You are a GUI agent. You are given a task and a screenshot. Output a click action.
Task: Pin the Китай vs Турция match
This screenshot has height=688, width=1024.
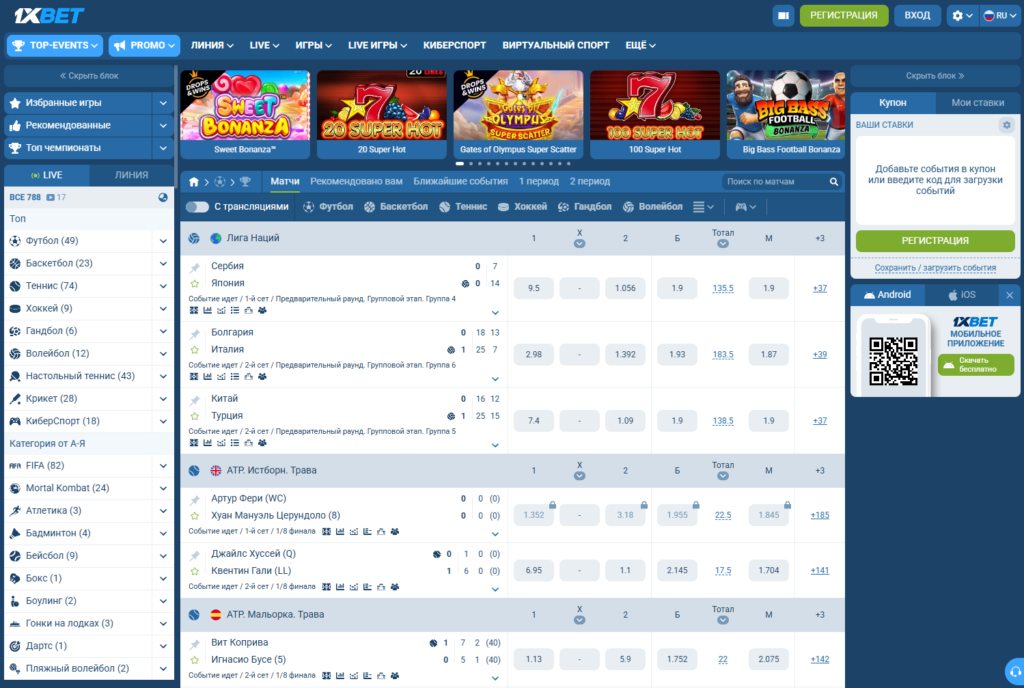[x=195, y=400]
